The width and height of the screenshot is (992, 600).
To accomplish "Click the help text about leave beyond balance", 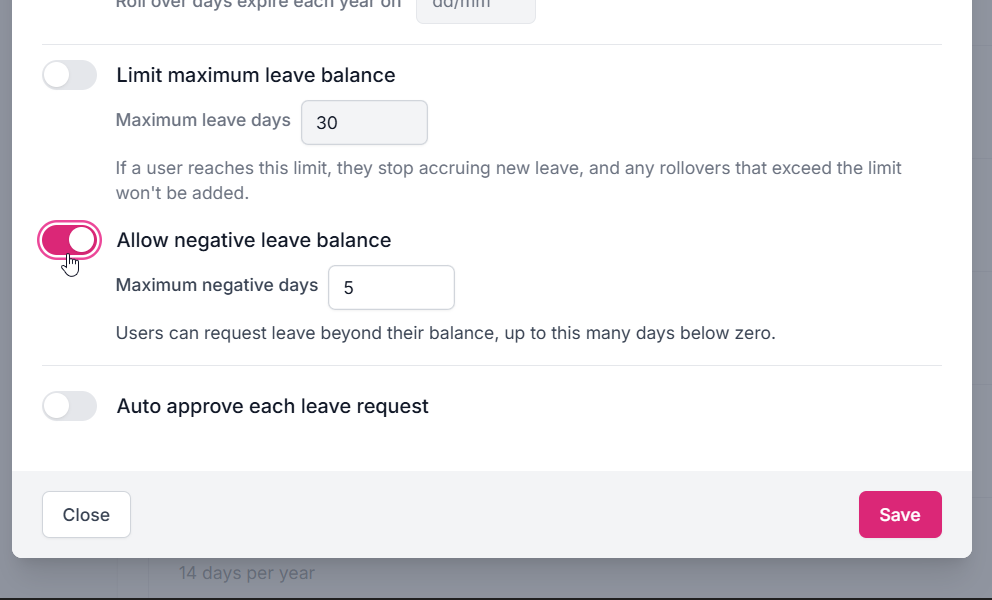I will point(445,333).
